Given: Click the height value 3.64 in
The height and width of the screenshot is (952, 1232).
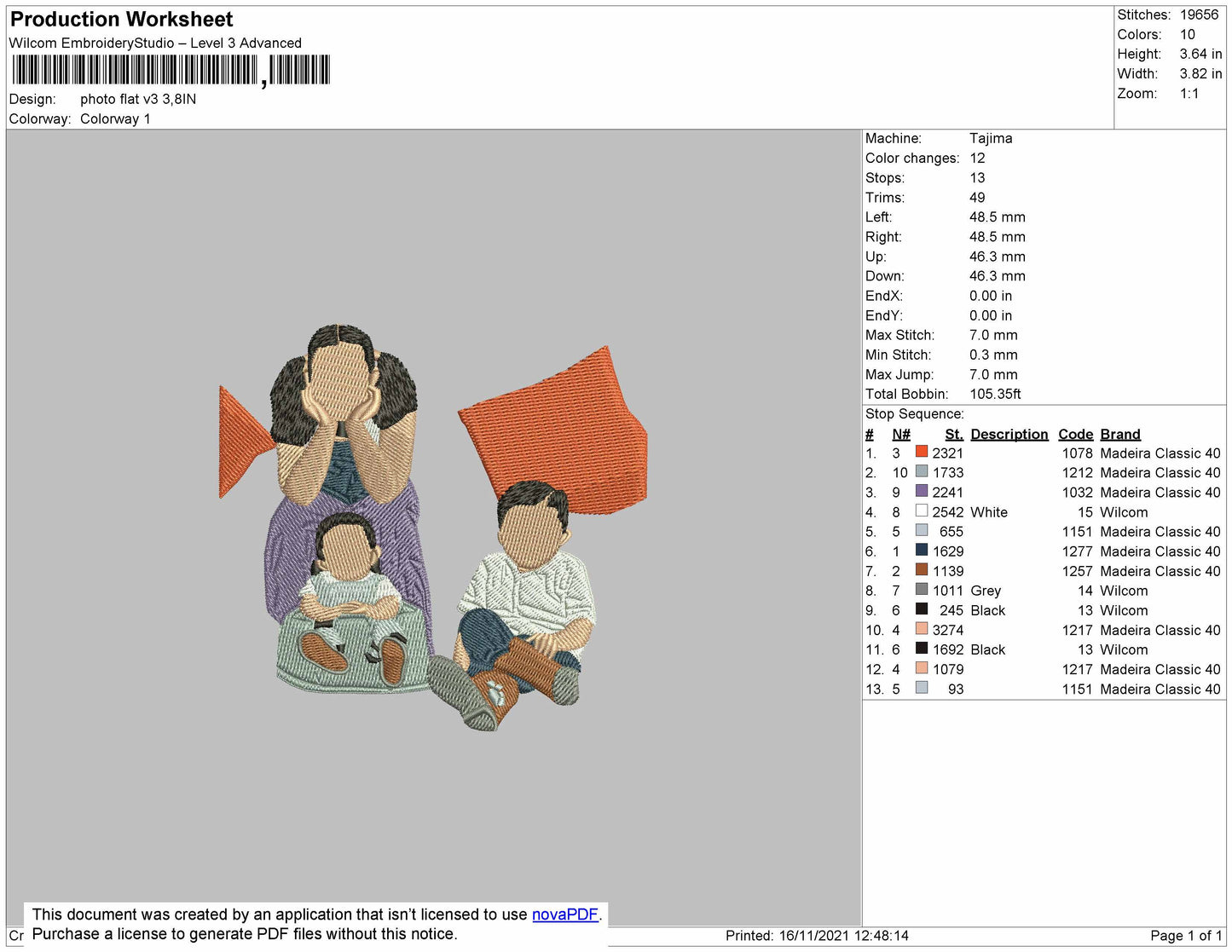Looking at the screenshot, I should tap(1200, 54).
